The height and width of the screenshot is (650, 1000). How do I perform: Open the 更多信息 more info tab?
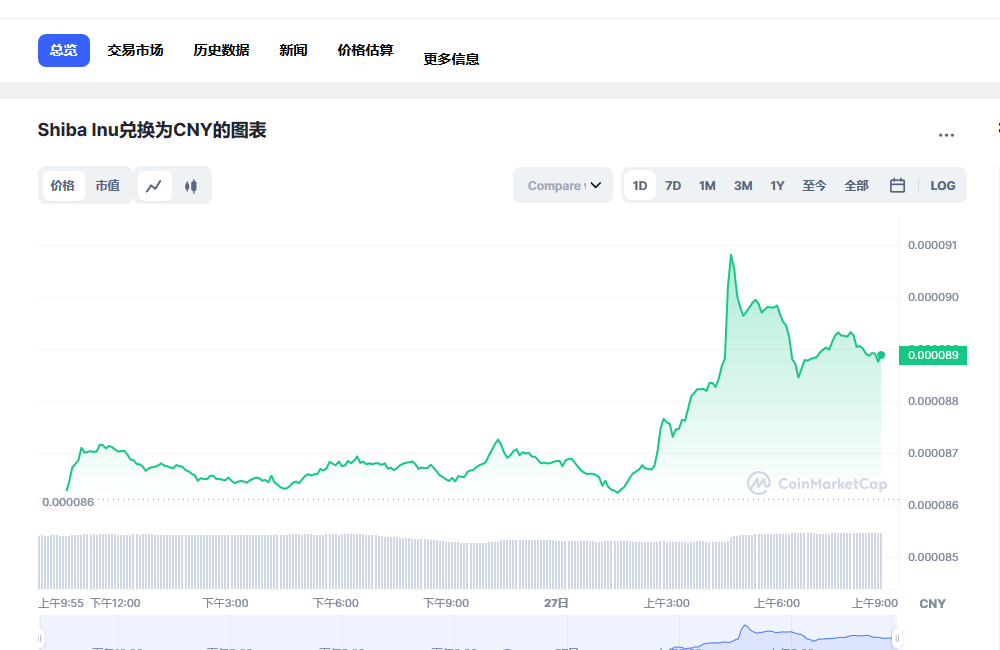pos(452,59)
